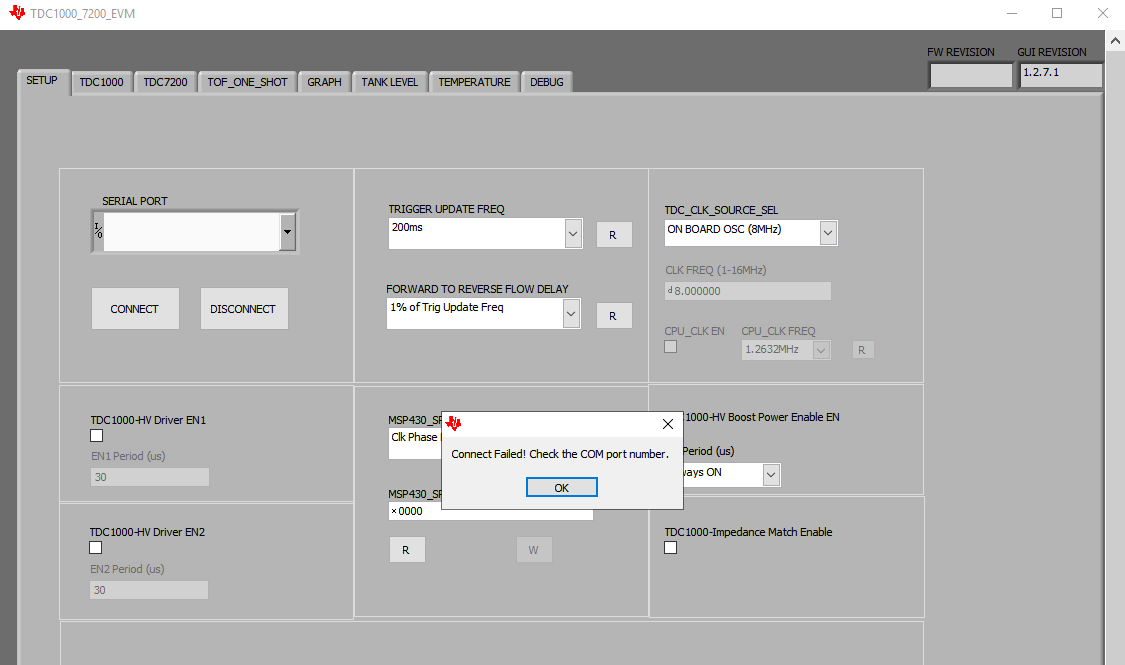
Task: Enable TDC1000-HV Driver EN2 checkbox
Action: [95, 547]
